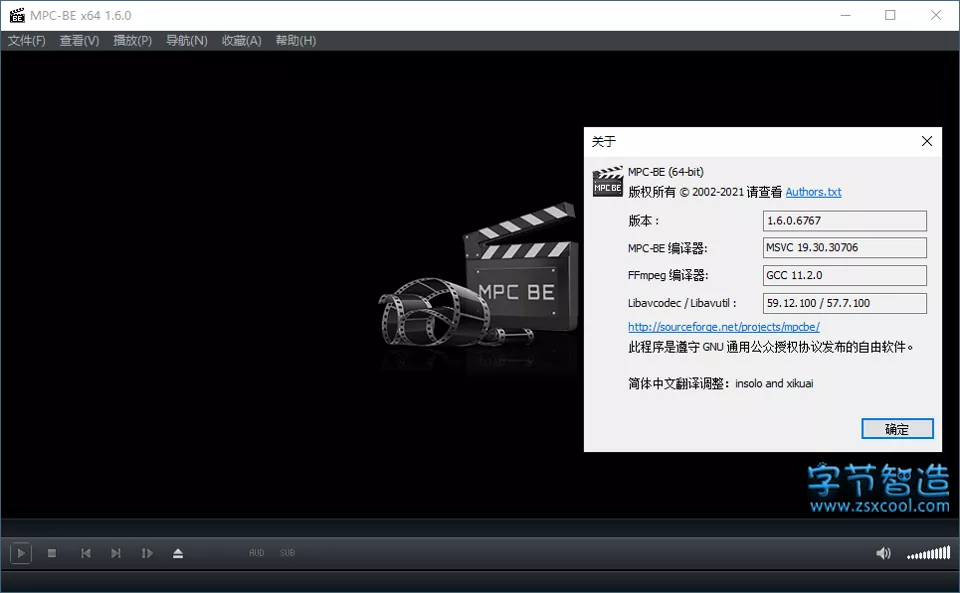Click the Libavcodec version field 59.12.100
960x593 pixels.
click(x=844, y=303)
